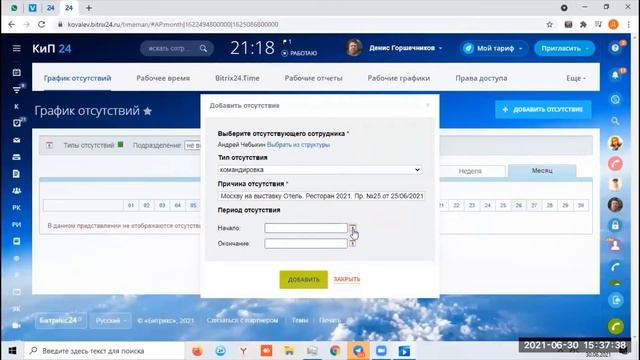Open the help question mark icon
This screenshot has width=640, height=360.
click(x=615, y=48)
